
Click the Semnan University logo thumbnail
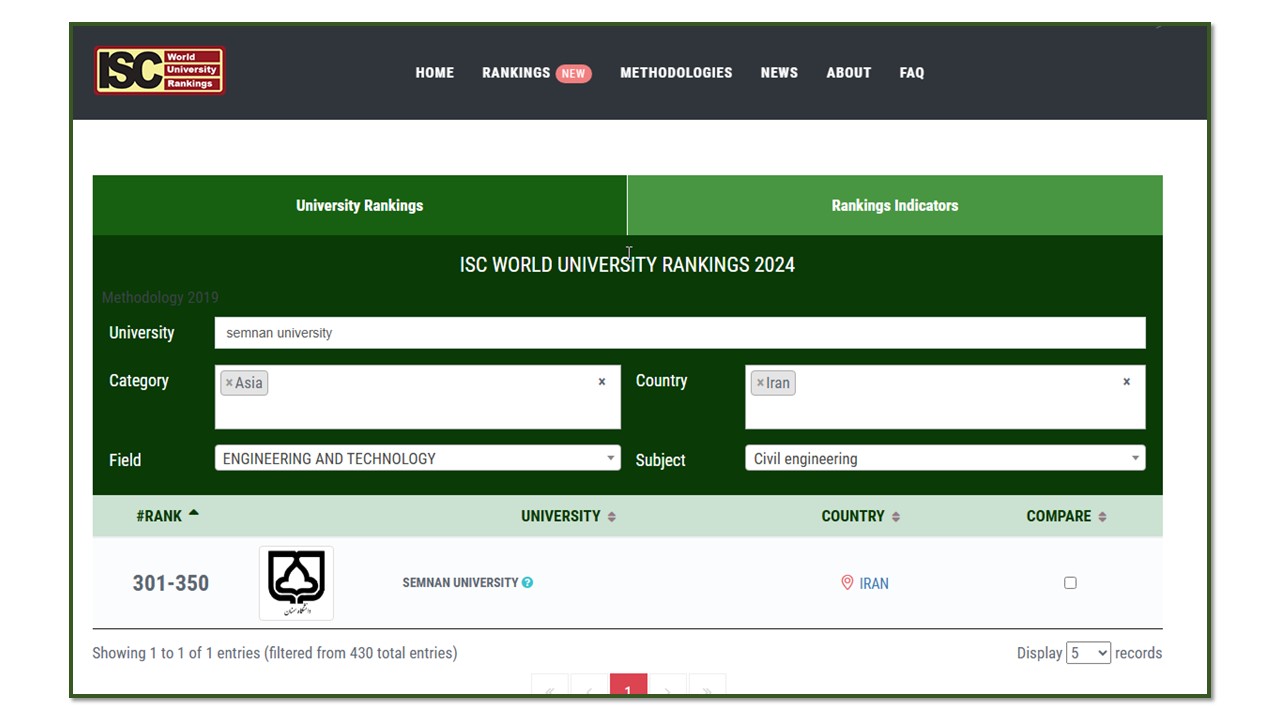296,583
